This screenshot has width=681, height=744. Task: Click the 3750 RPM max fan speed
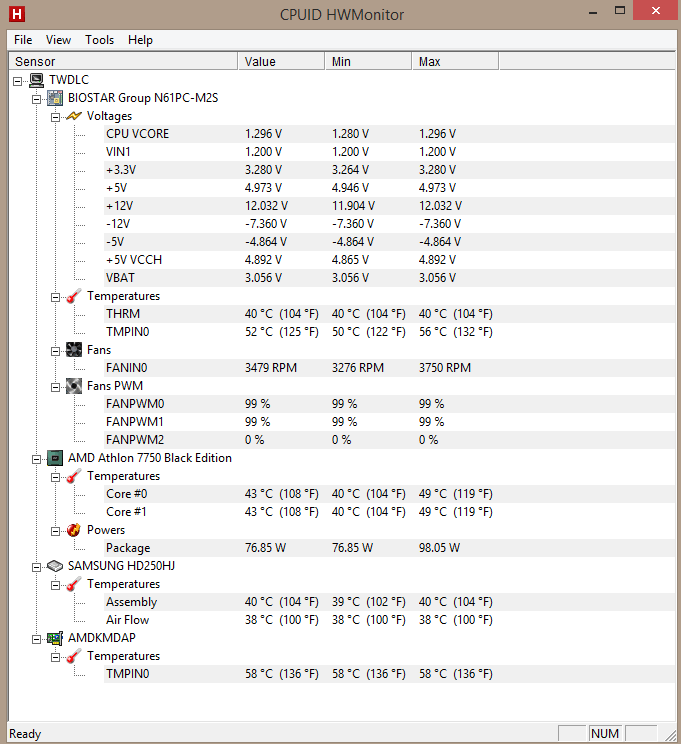(x=445, y=368)
